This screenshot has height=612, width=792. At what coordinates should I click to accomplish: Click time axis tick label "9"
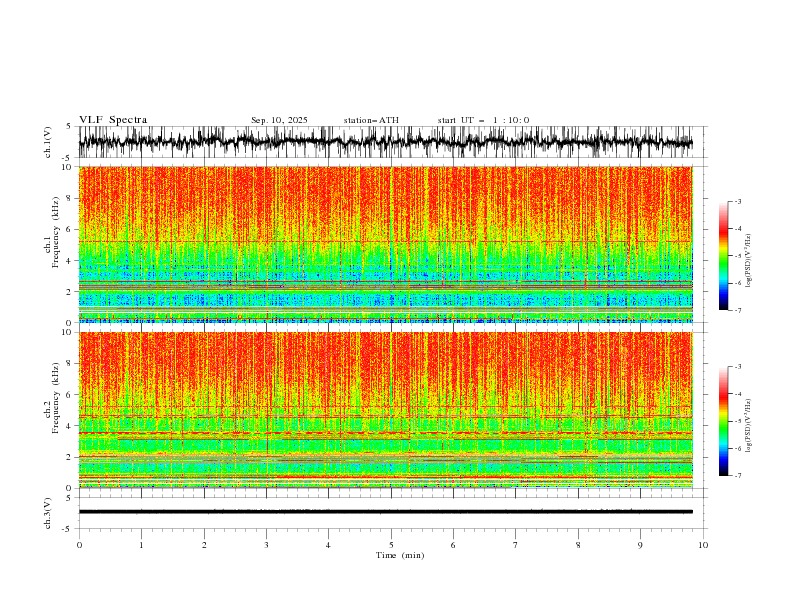640,545
